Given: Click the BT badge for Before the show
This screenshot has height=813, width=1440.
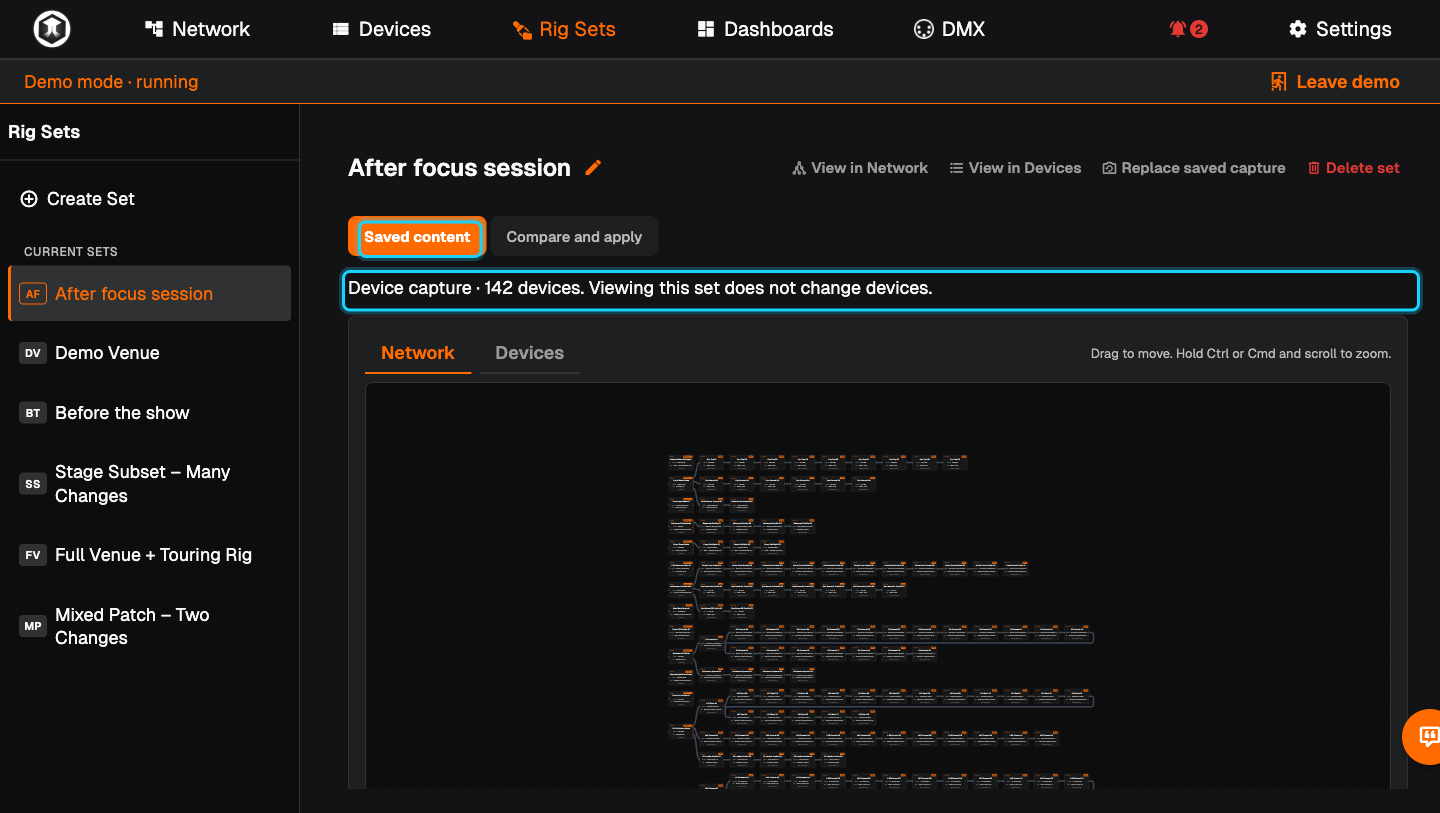Looking at the screenshot, I should click(33, 413).
